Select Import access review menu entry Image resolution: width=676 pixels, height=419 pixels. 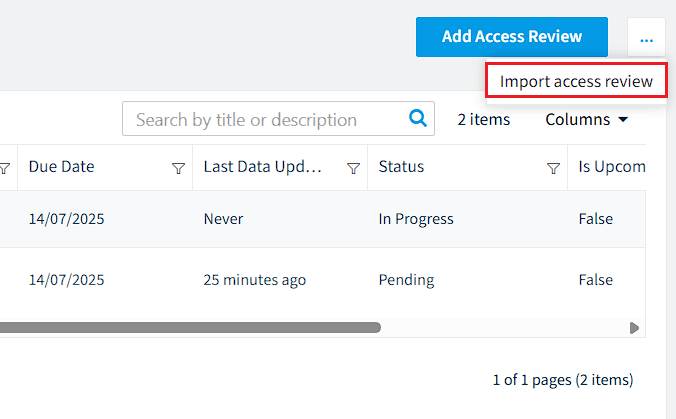click(x=576, y=81)
